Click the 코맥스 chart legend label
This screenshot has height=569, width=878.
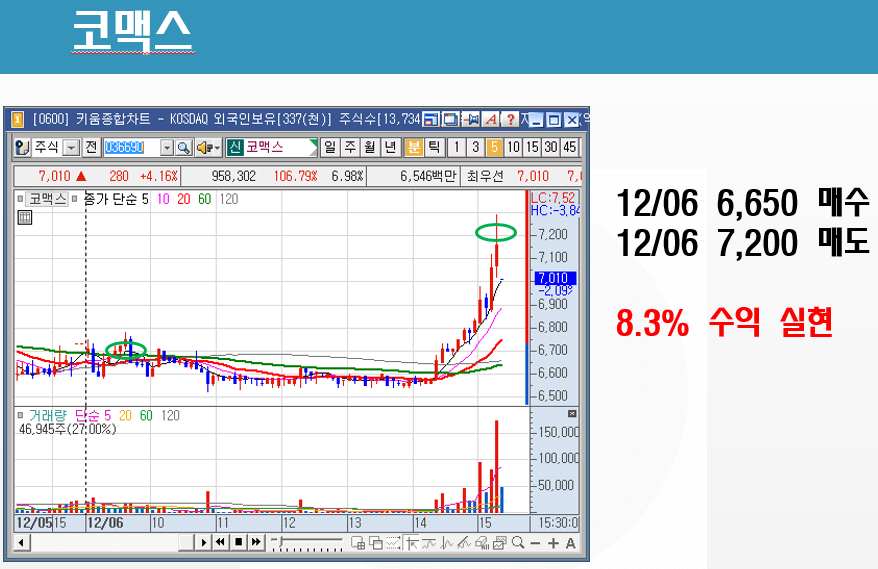tap(47, 199)
